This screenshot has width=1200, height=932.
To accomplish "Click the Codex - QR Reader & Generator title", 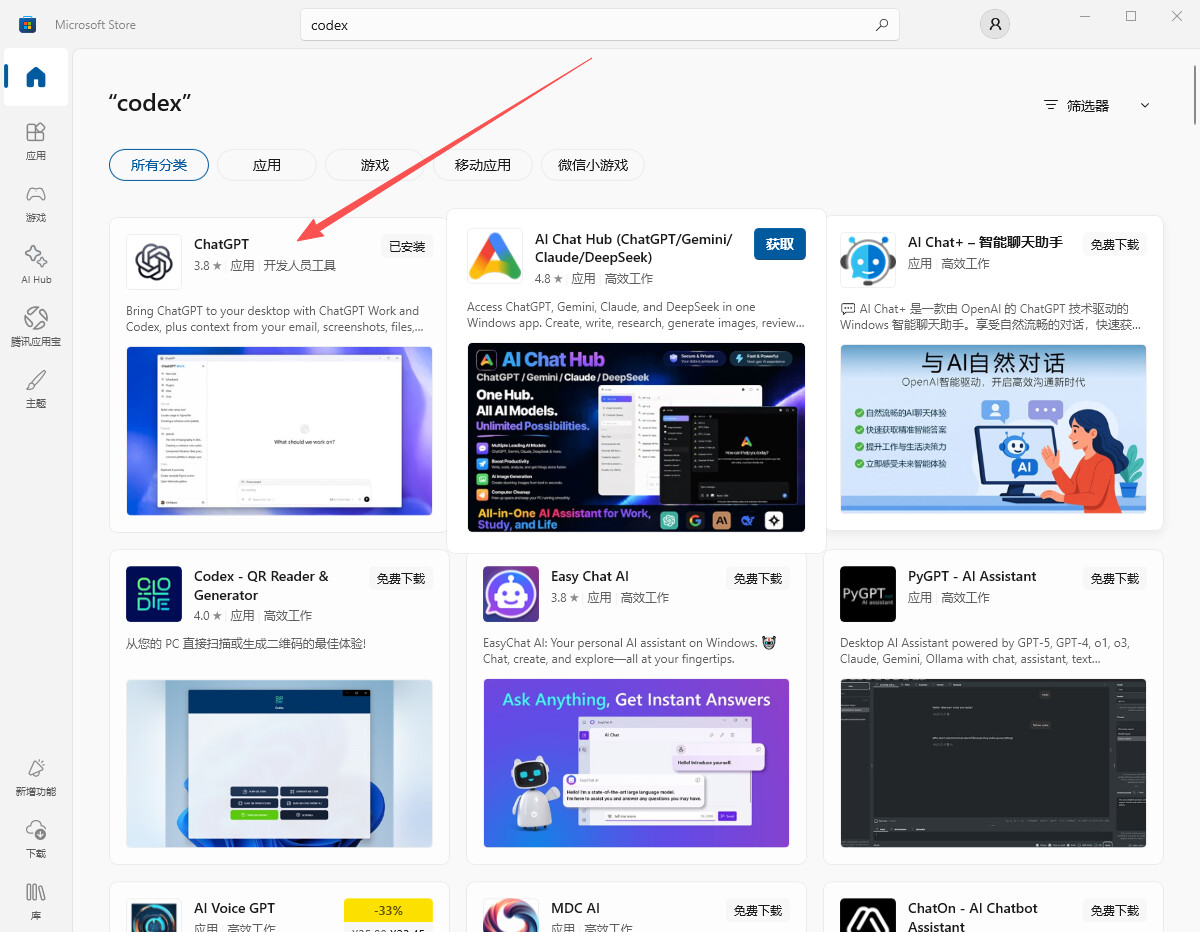I will click(261, 585).
